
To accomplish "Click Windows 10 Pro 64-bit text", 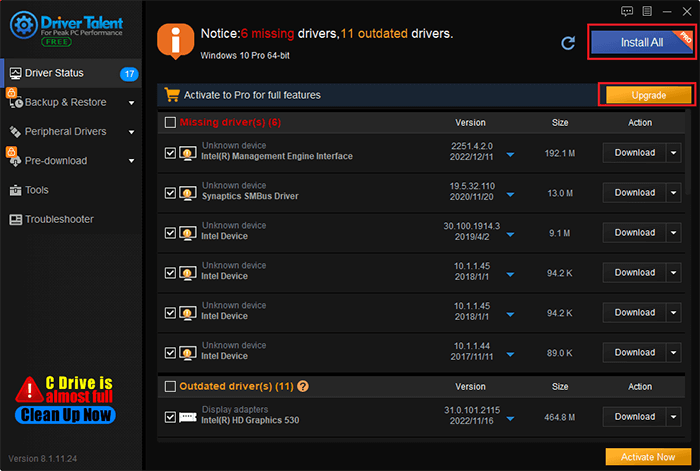I will click(x=245, y=55).
